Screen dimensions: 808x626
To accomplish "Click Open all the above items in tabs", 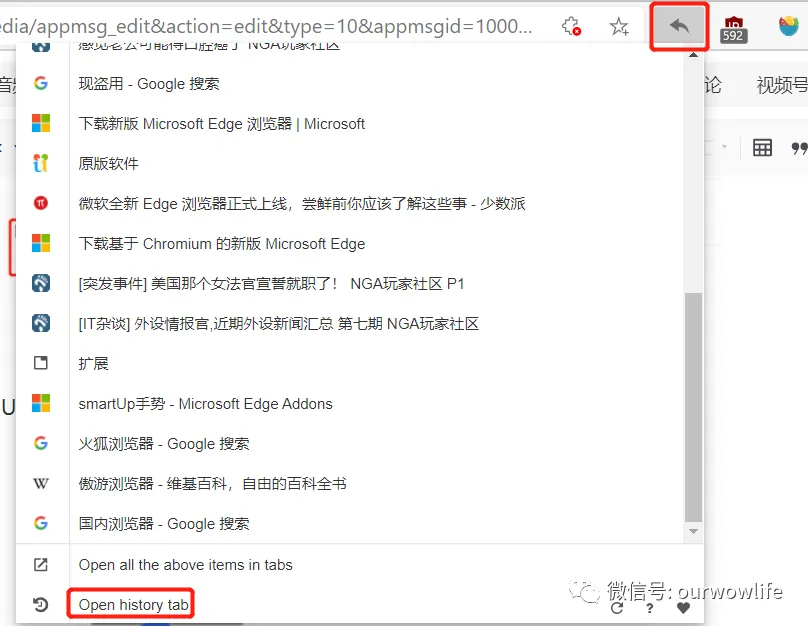I will [x=186, y=565].
